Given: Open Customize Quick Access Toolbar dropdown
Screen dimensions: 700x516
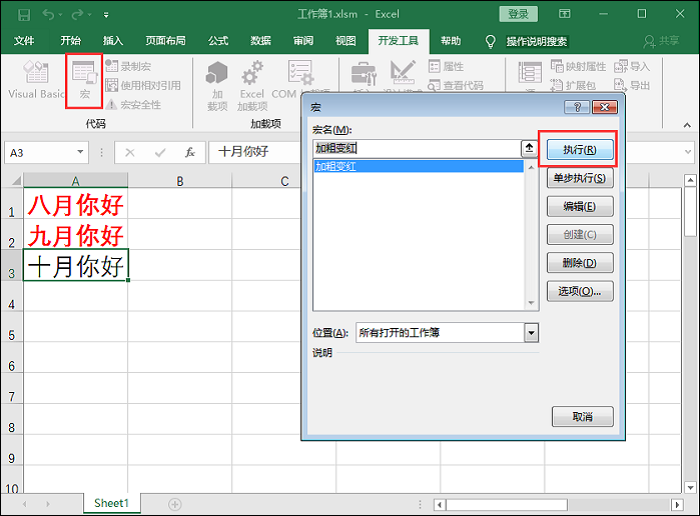Looking at the screenshot, I should [x=106, y=15].
